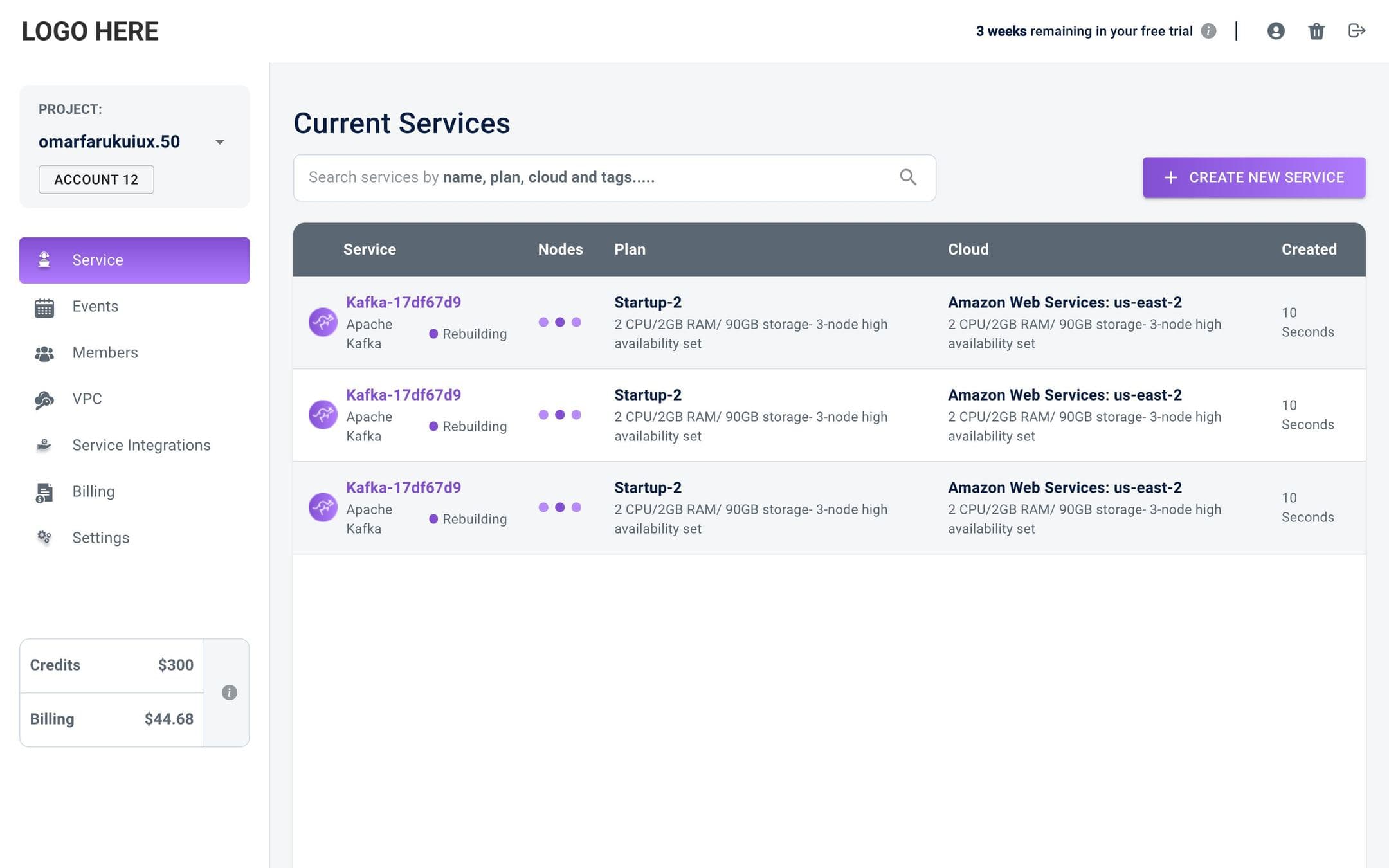This screenshot has width=1389, height=868.
Task: Expand the project dropdown arrow
Action: click(x=220, y=142)
